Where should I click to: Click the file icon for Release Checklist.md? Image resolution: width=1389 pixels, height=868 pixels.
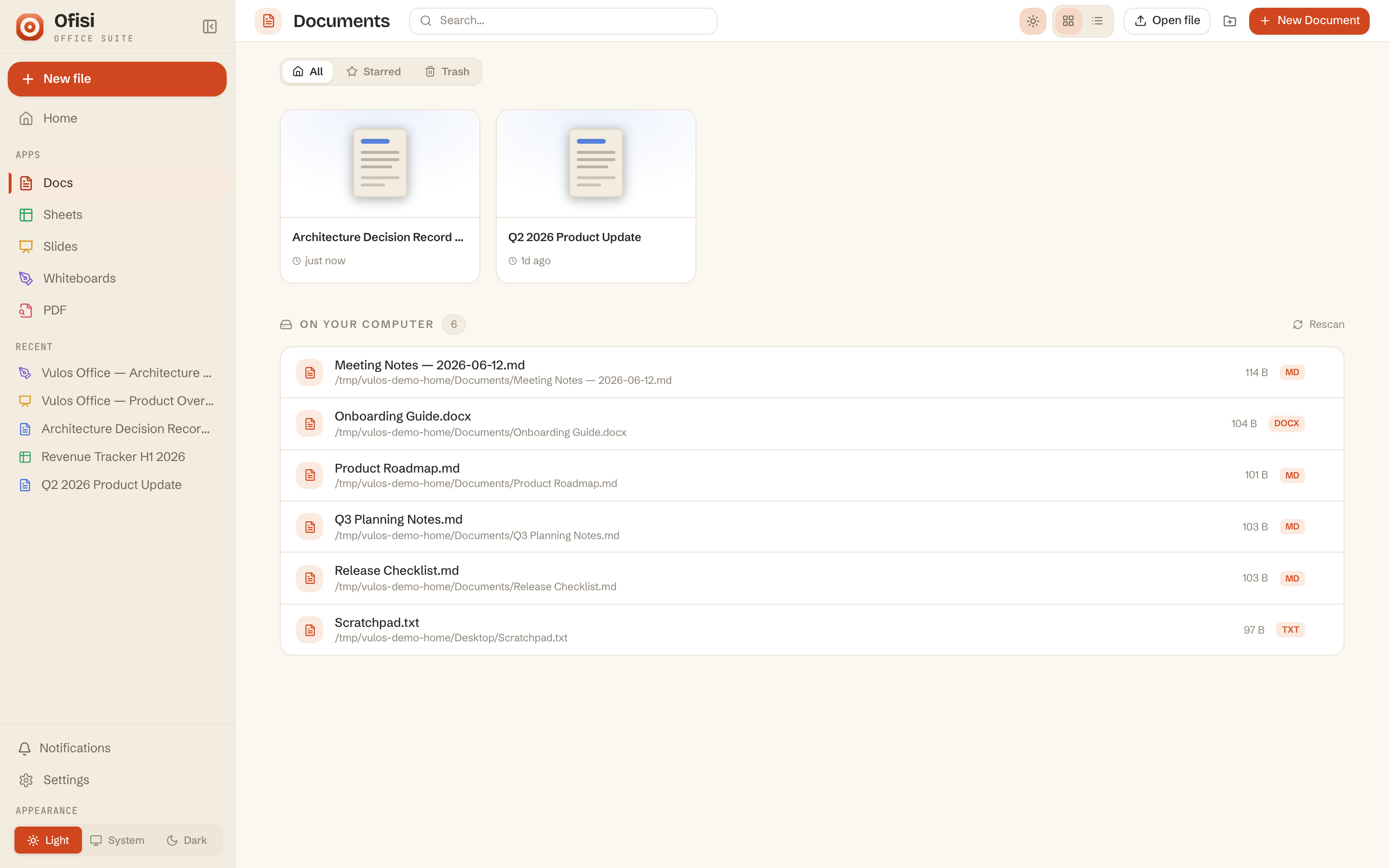pos(310,578)
